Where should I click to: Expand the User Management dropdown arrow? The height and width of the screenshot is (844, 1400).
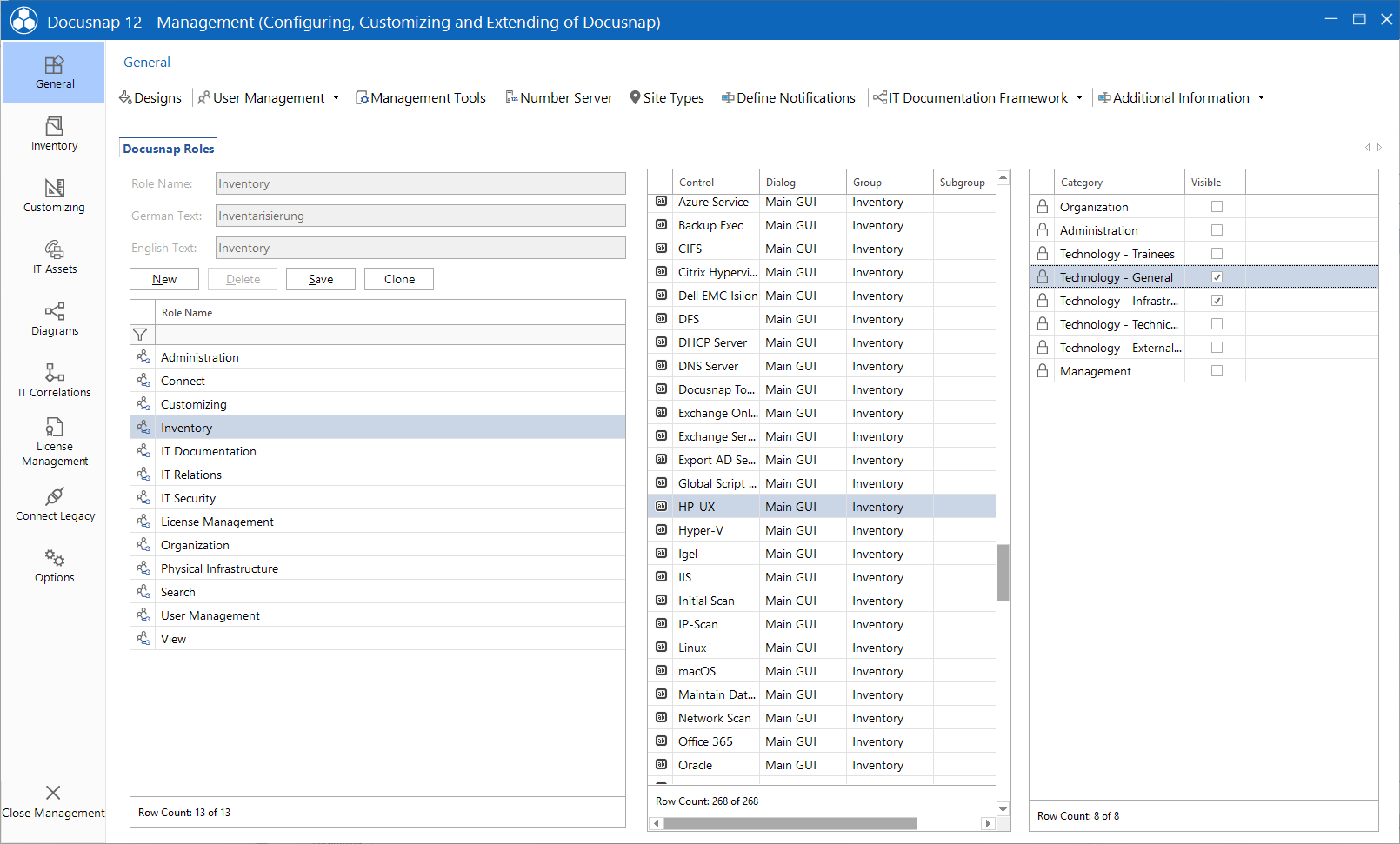click(x=337, y=98)
